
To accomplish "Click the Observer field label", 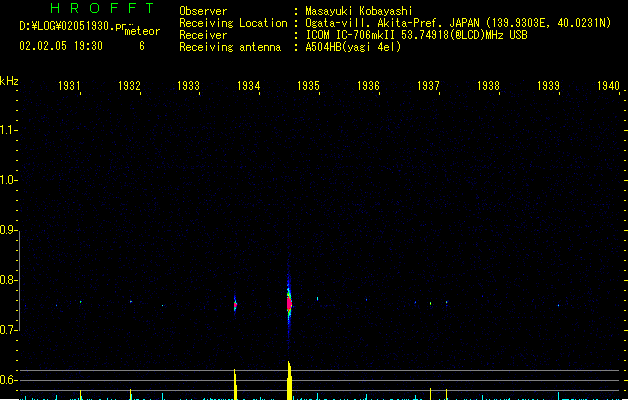I will coord(203,11).
